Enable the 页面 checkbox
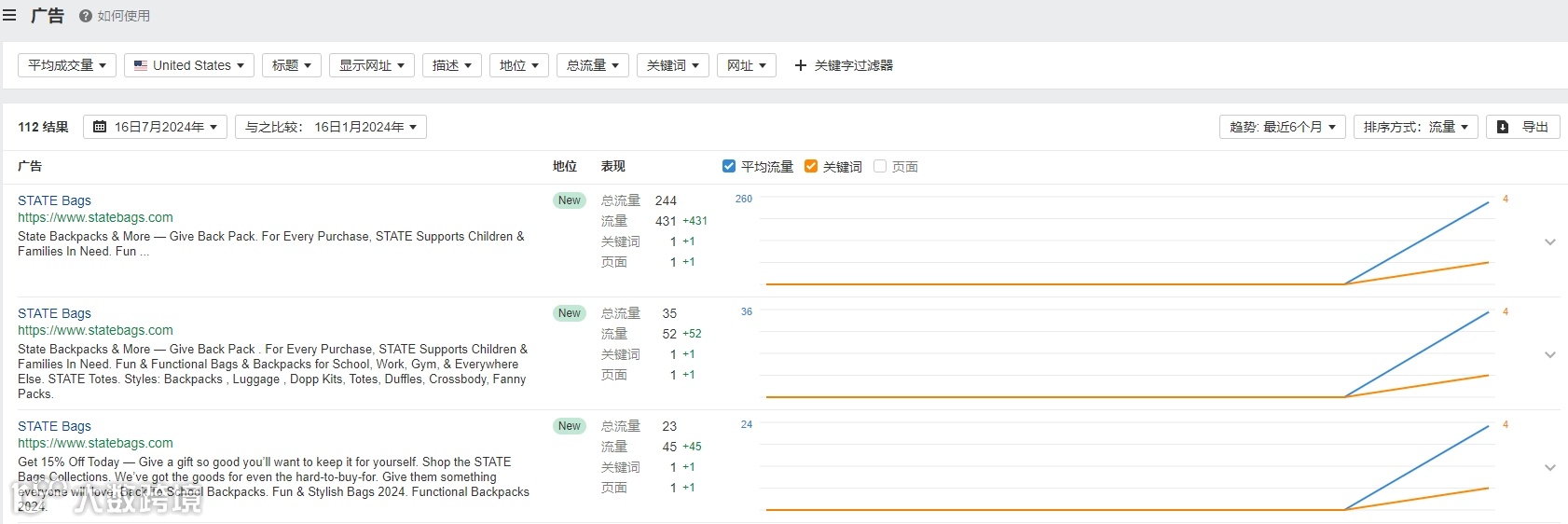Screen dimensions: 1568x524 point(880,166)
